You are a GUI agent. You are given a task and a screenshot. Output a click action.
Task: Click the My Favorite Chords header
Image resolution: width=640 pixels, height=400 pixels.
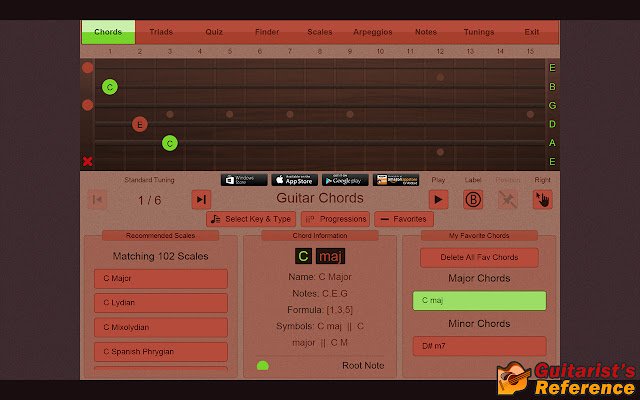[x=479, y=236]
